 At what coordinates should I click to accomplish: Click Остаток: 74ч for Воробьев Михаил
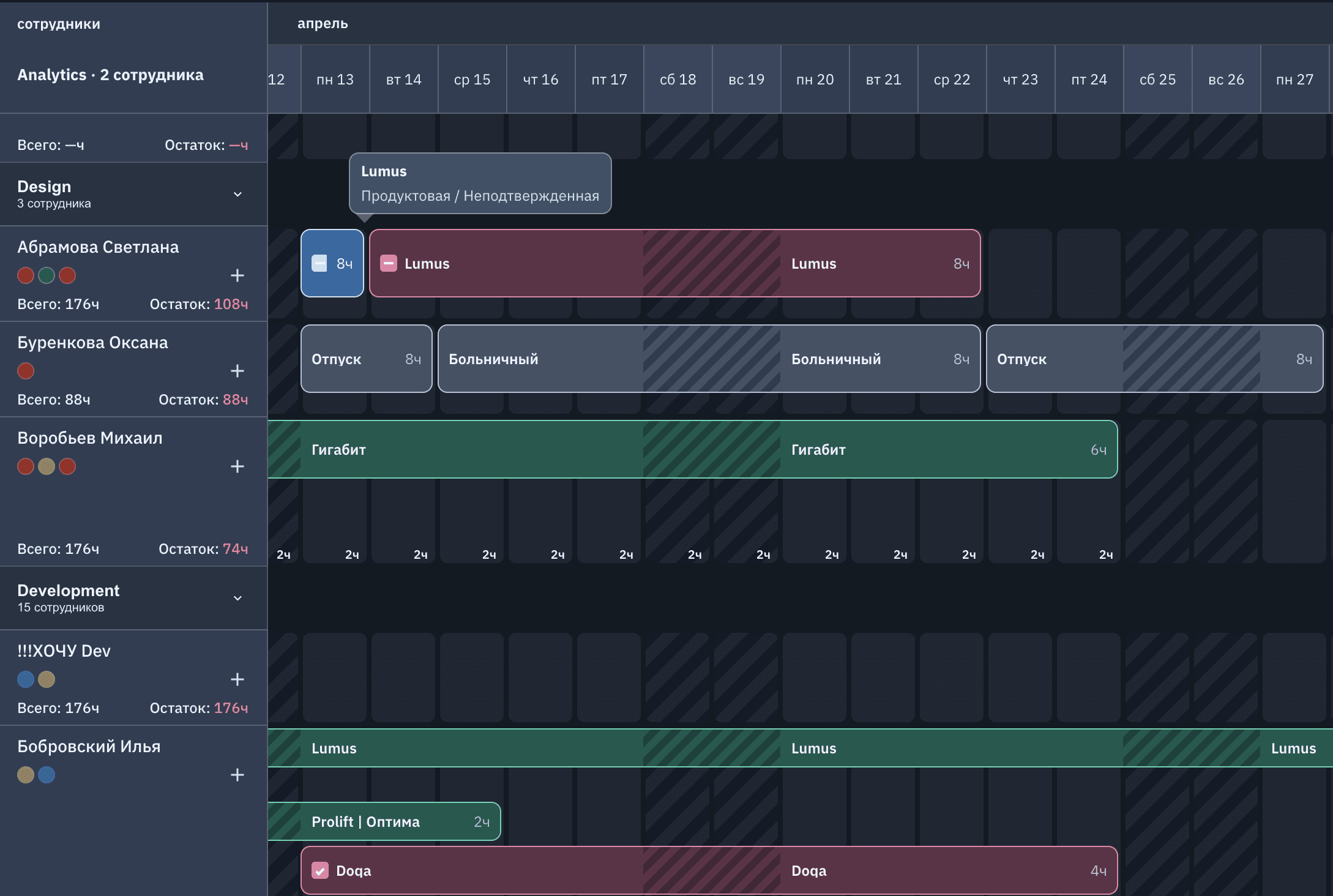(x=203, y=548)
